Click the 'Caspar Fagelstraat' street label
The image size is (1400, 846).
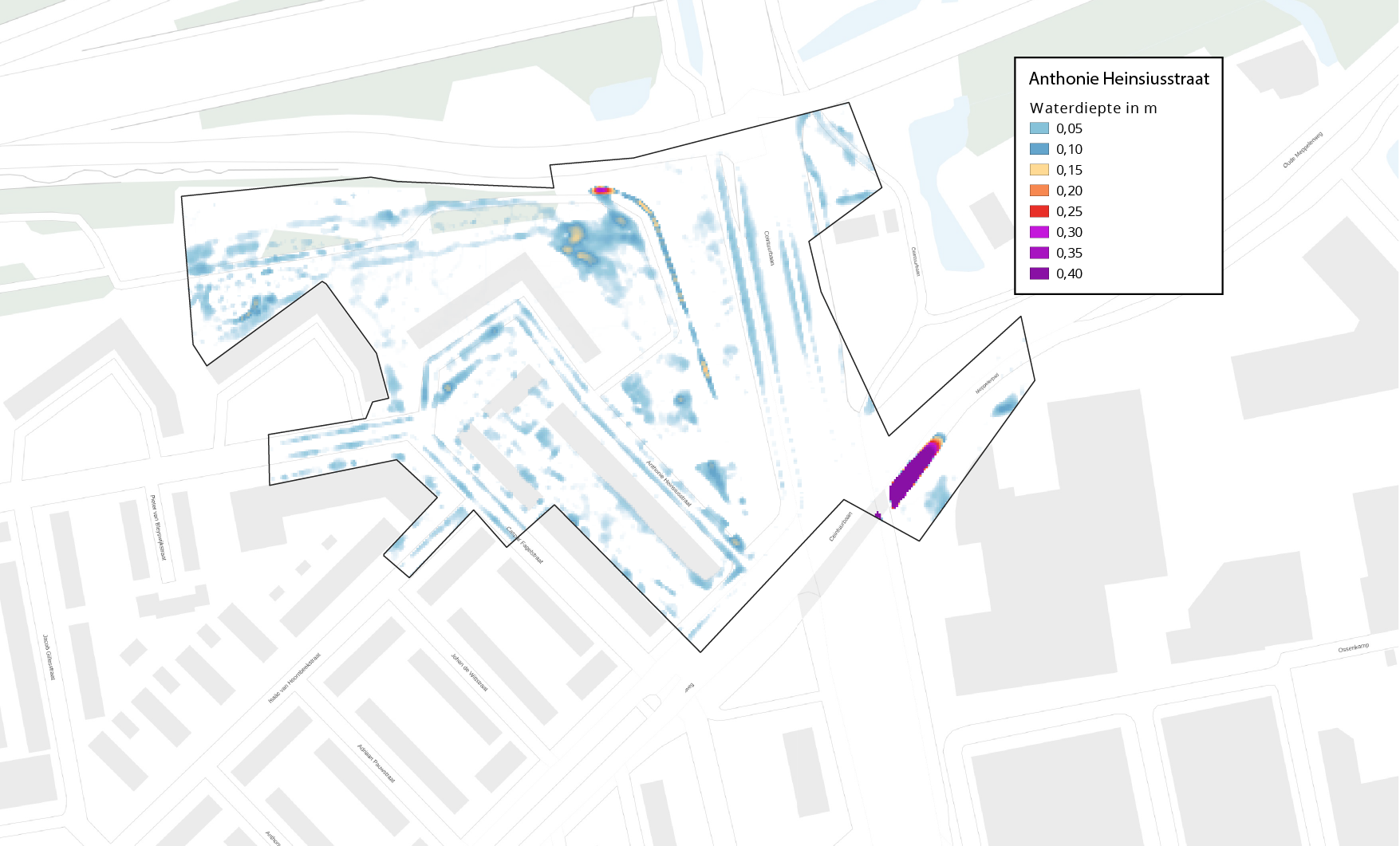(x=524, y=545)
